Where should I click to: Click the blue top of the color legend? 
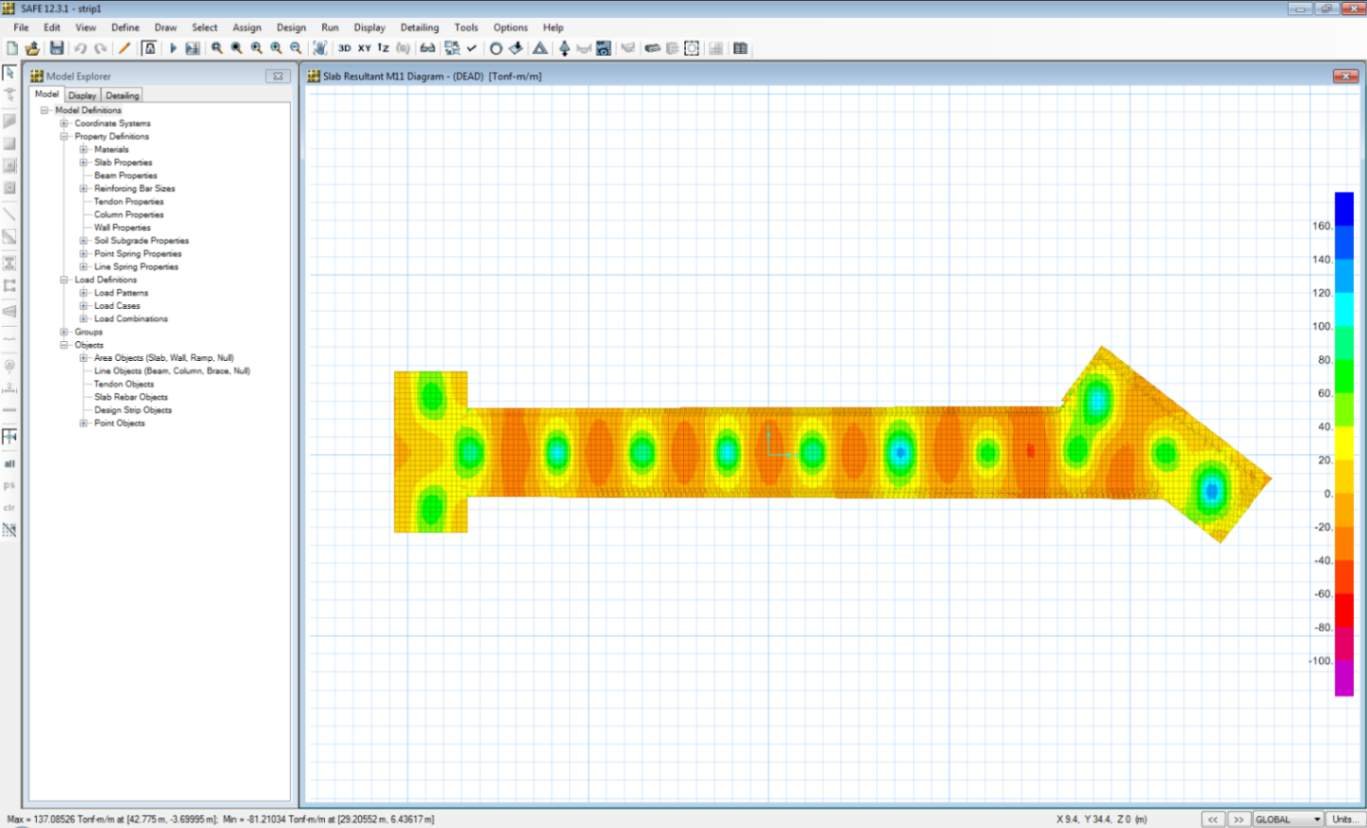(x=1343, y=201)
